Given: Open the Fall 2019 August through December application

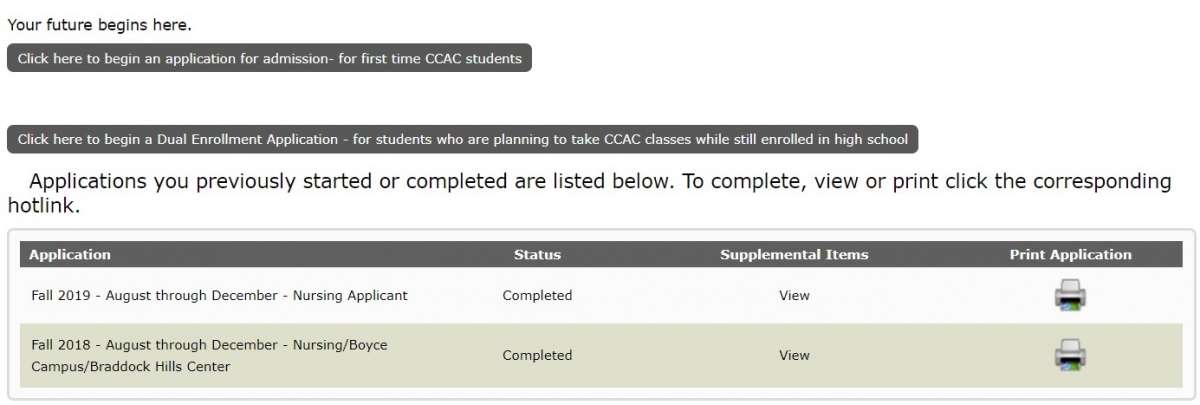Looking at the screenshot, I should coord(219,296).
